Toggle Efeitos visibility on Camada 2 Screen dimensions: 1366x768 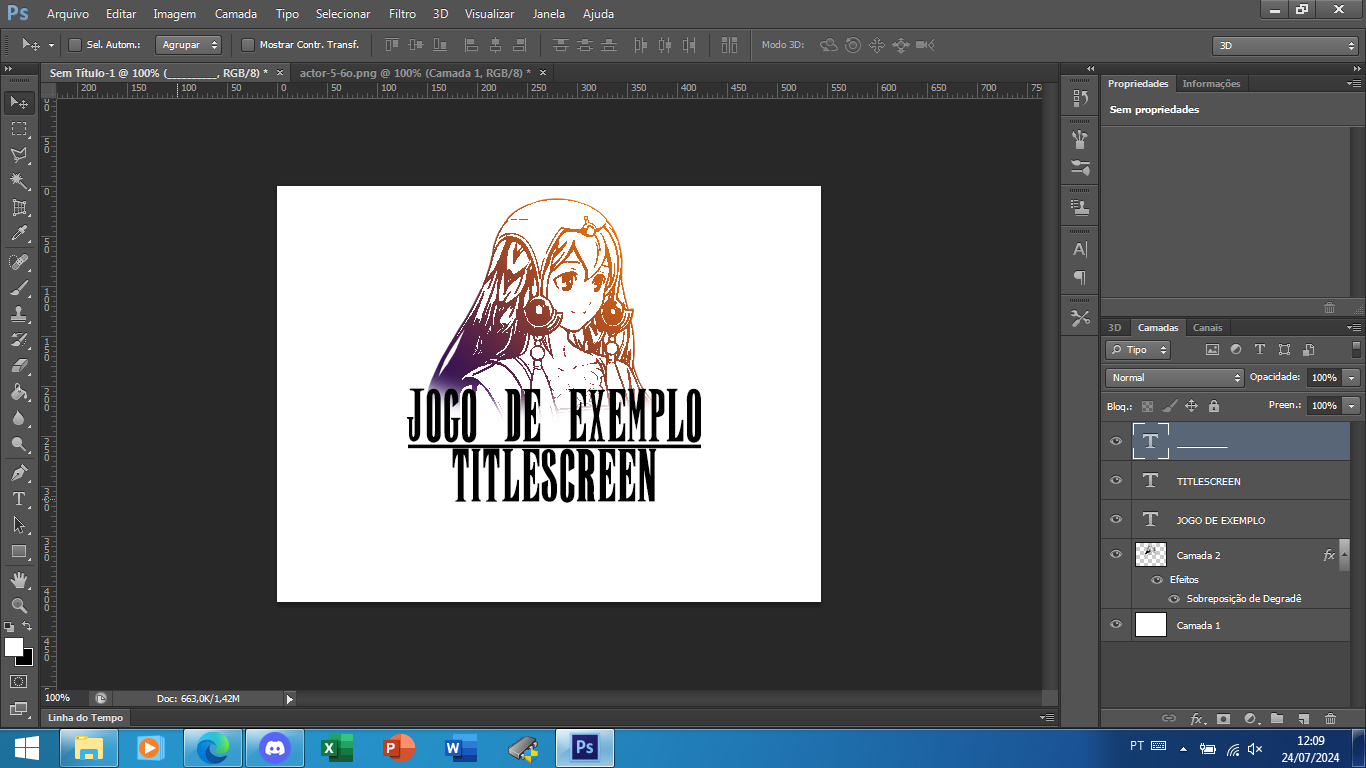click(x=1157, y=580)
